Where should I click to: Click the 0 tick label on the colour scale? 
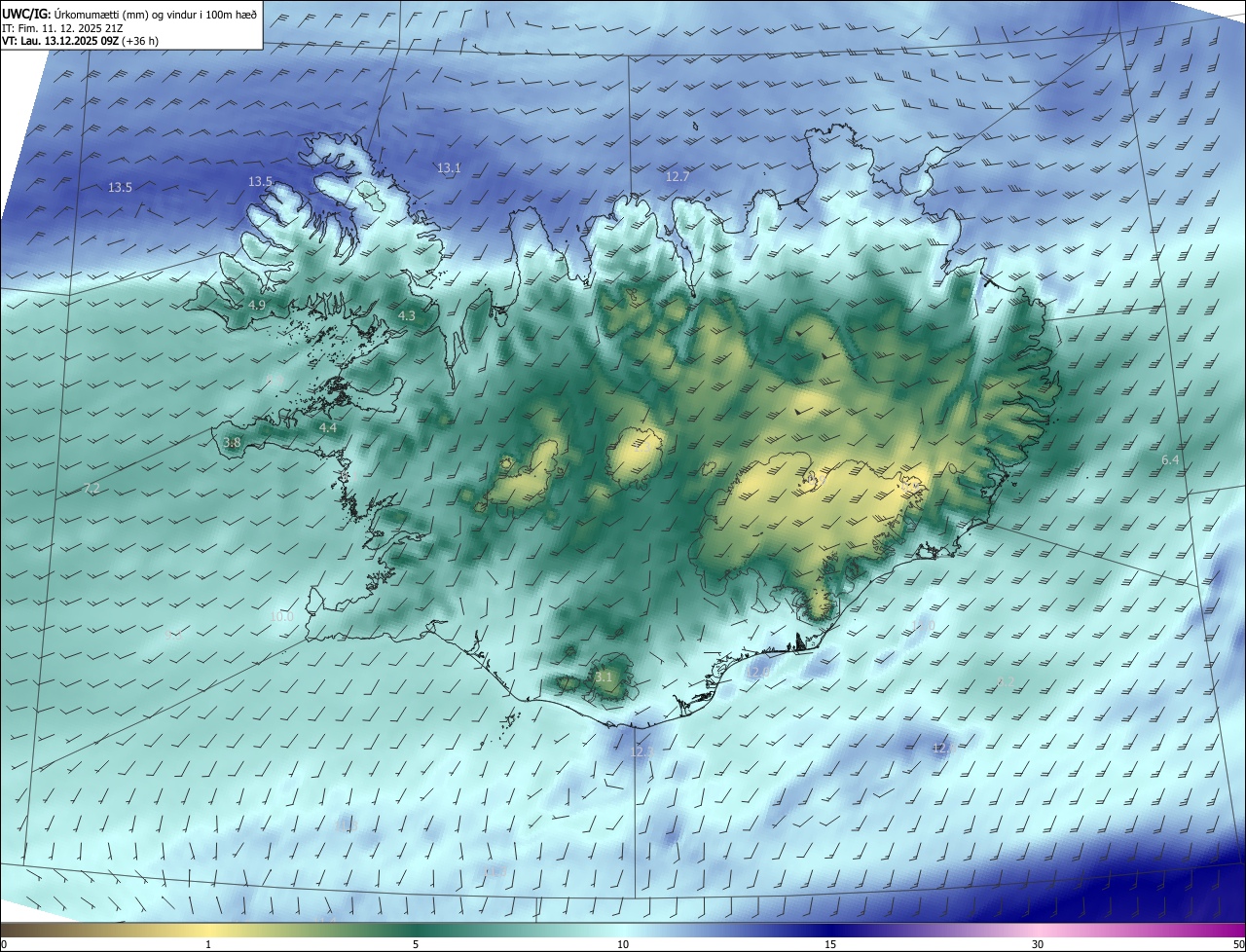coord(4,945)
